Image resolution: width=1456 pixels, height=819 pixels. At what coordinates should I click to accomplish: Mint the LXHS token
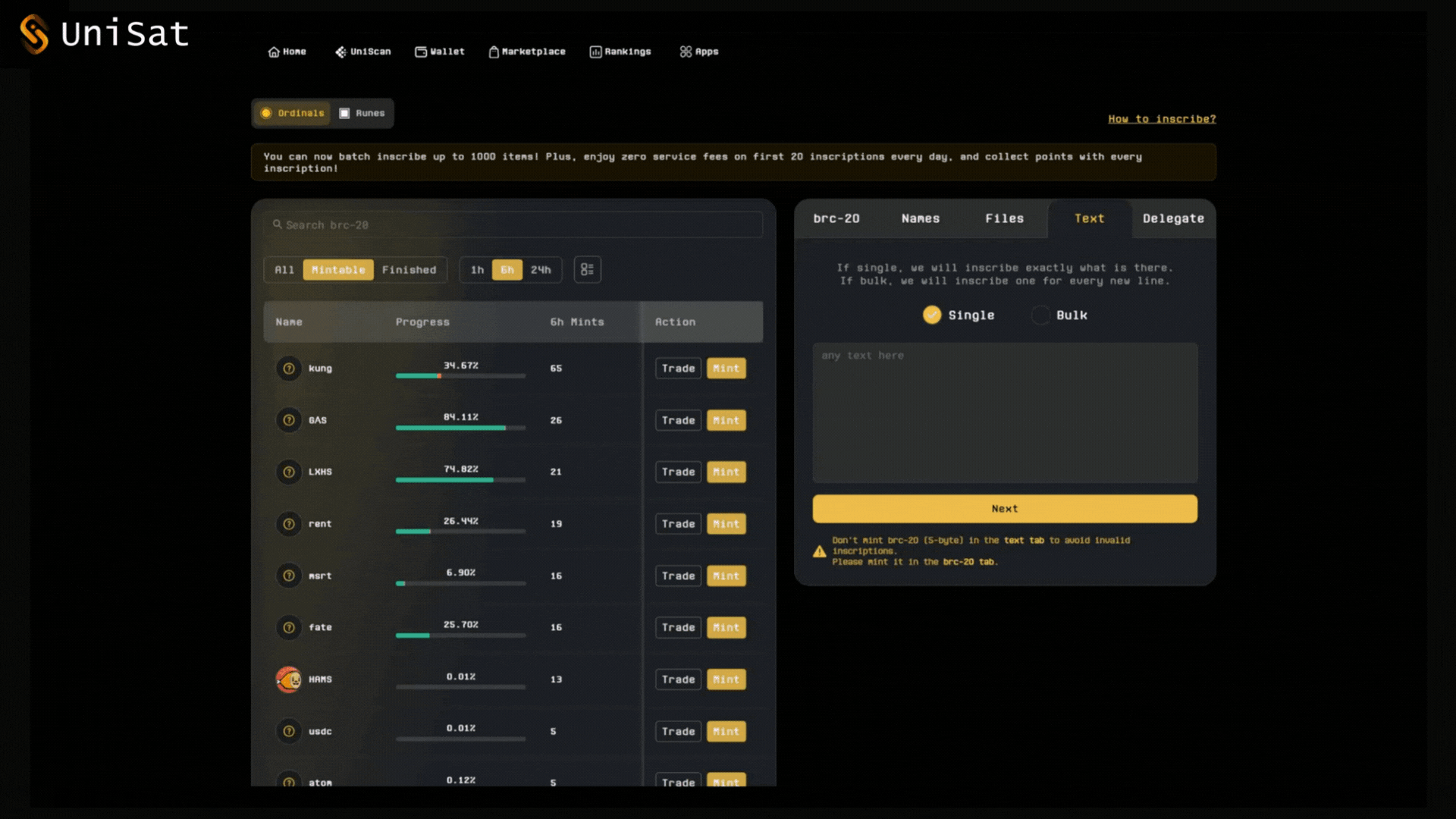pos(726,472)
